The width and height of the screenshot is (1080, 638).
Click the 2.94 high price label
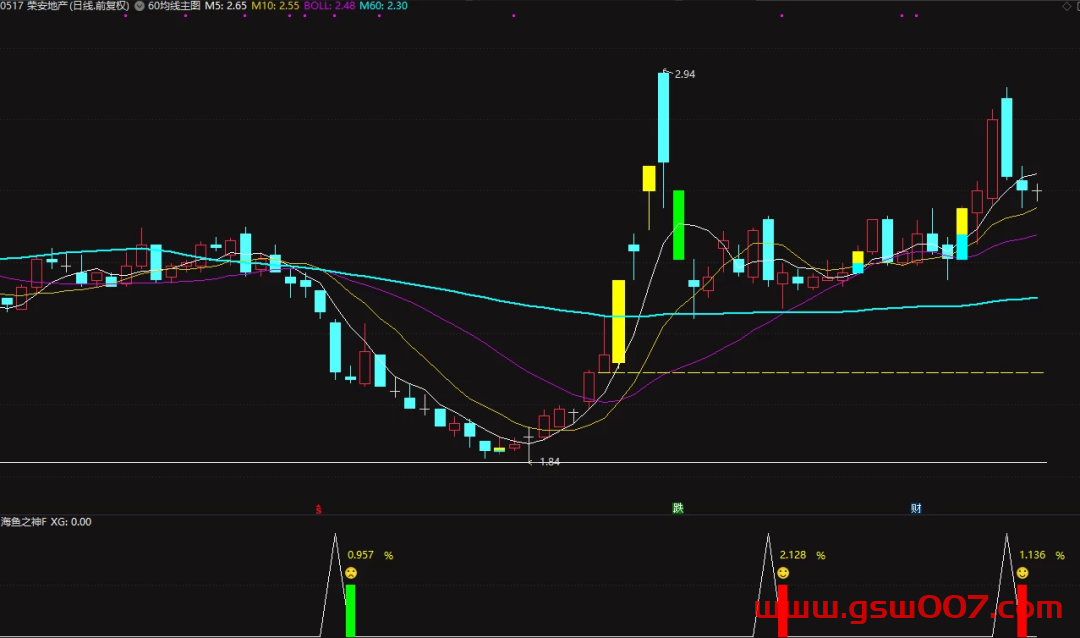click(x=685, y=74)
